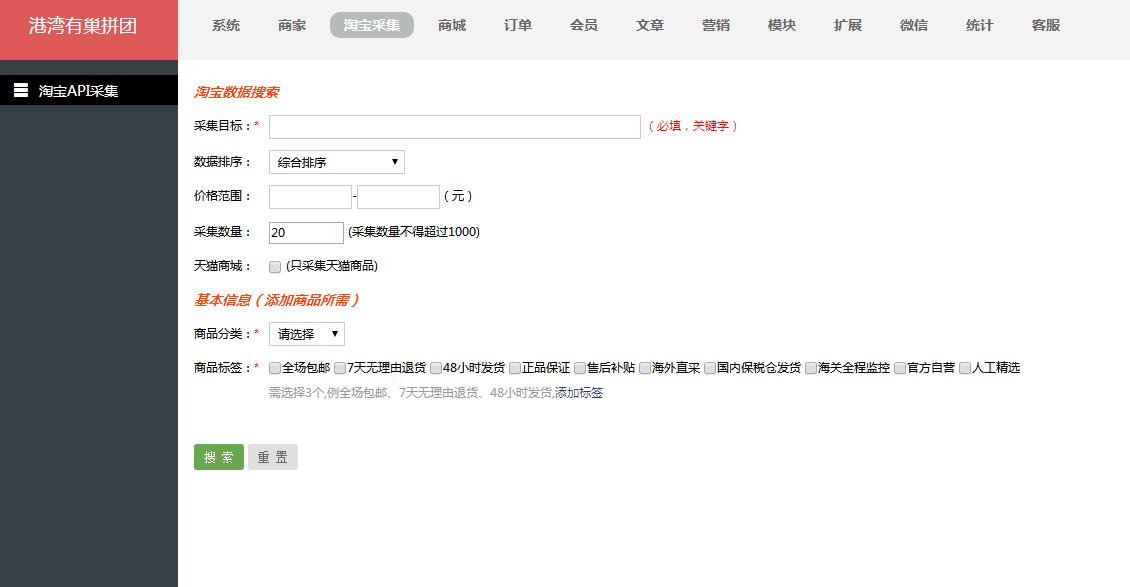Enable the 人工精选 tag checkbox

[x=965, y=368]
